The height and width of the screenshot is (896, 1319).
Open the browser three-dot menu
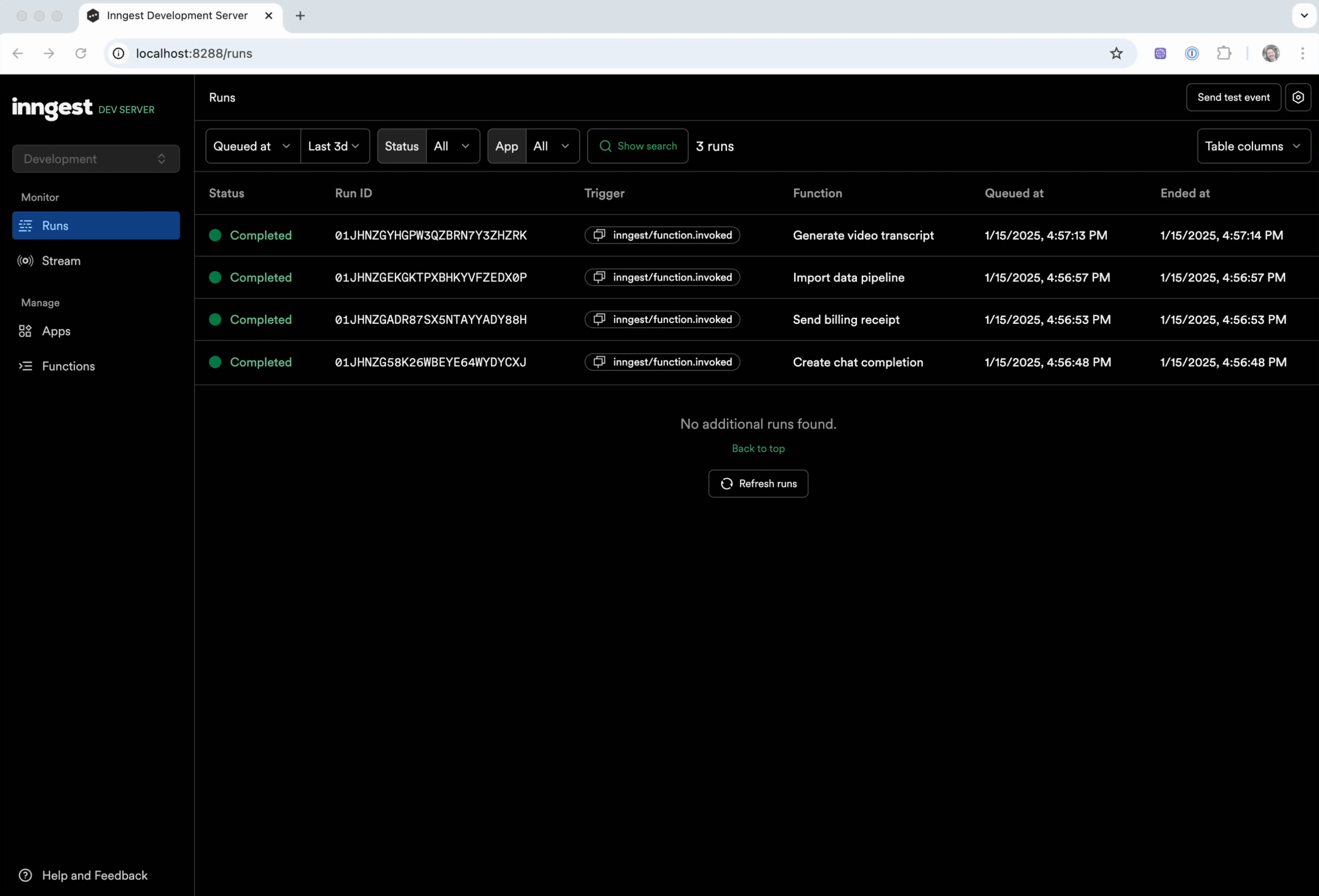pyautogui.click(x=1303, y=53)
